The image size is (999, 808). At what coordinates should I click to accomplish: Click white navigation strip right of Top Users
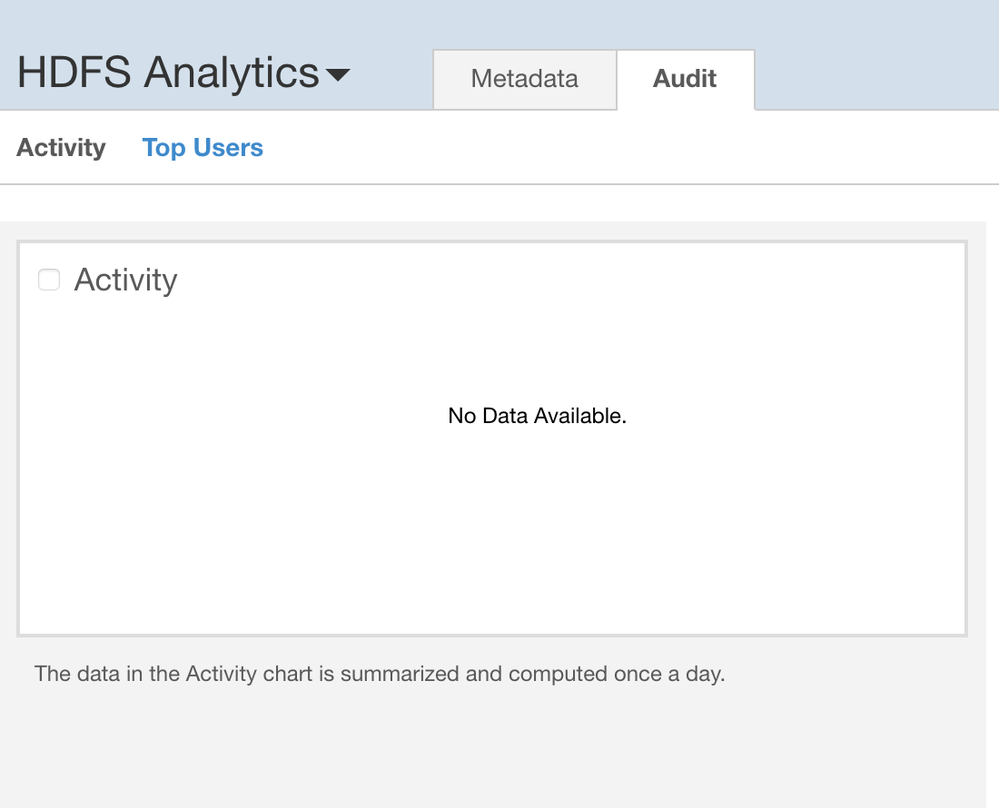[x=620, y=148]
